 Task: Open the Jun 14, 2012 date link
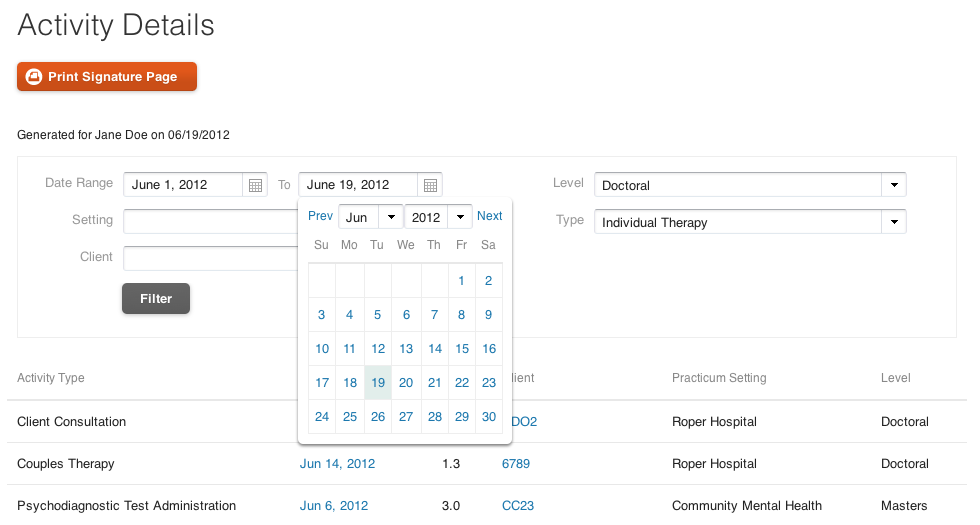pos(337,464)
